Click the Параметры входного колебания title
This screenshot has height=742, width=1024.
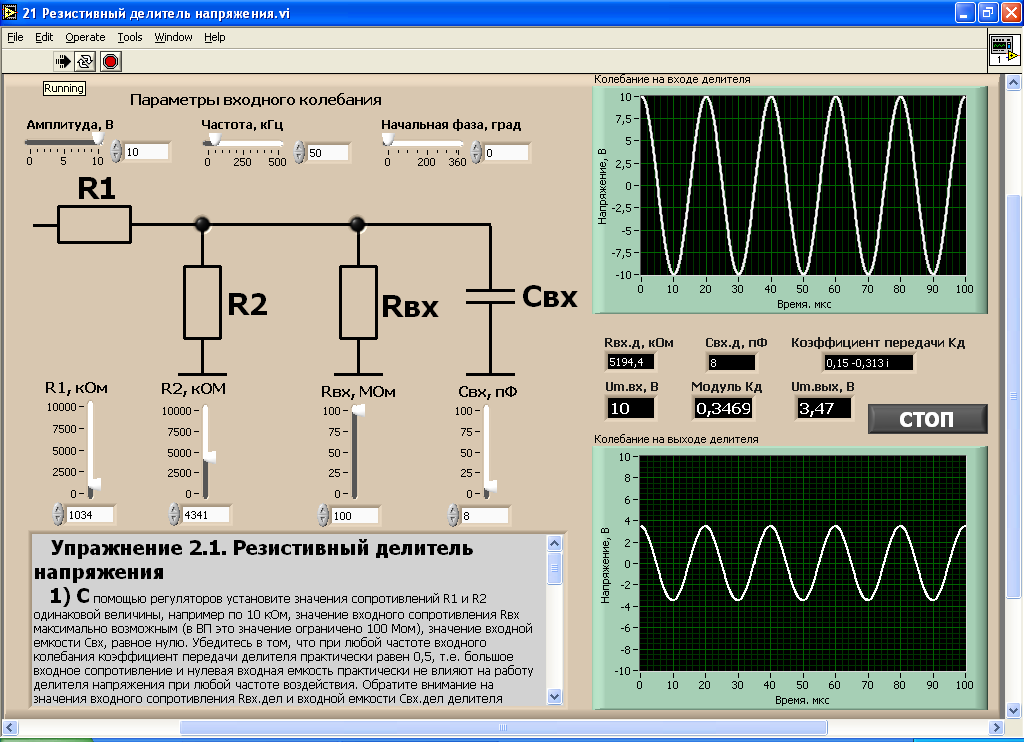point(255,100)
